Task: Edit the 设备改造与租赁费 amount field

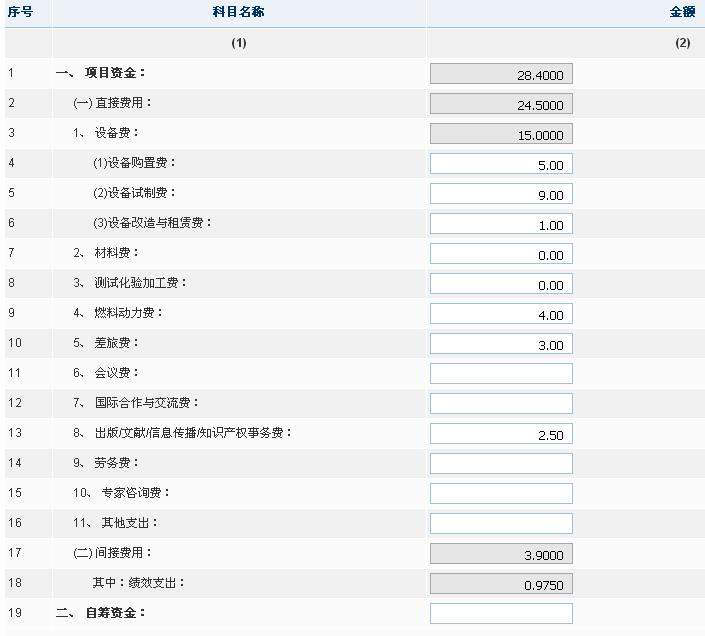Action: click(501, 224)
